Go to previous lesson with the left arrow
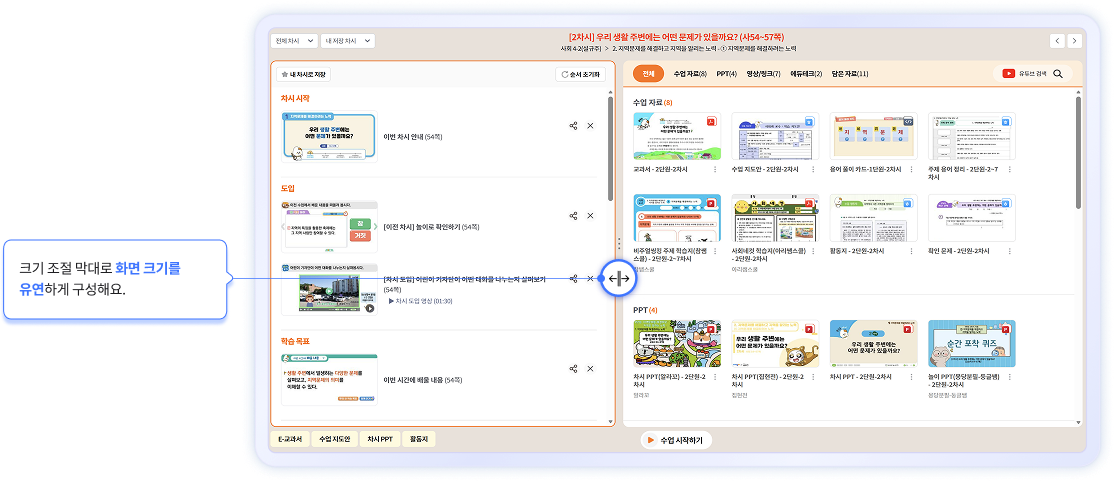This screenshot has width=1115, height=481. [1057, 41]
